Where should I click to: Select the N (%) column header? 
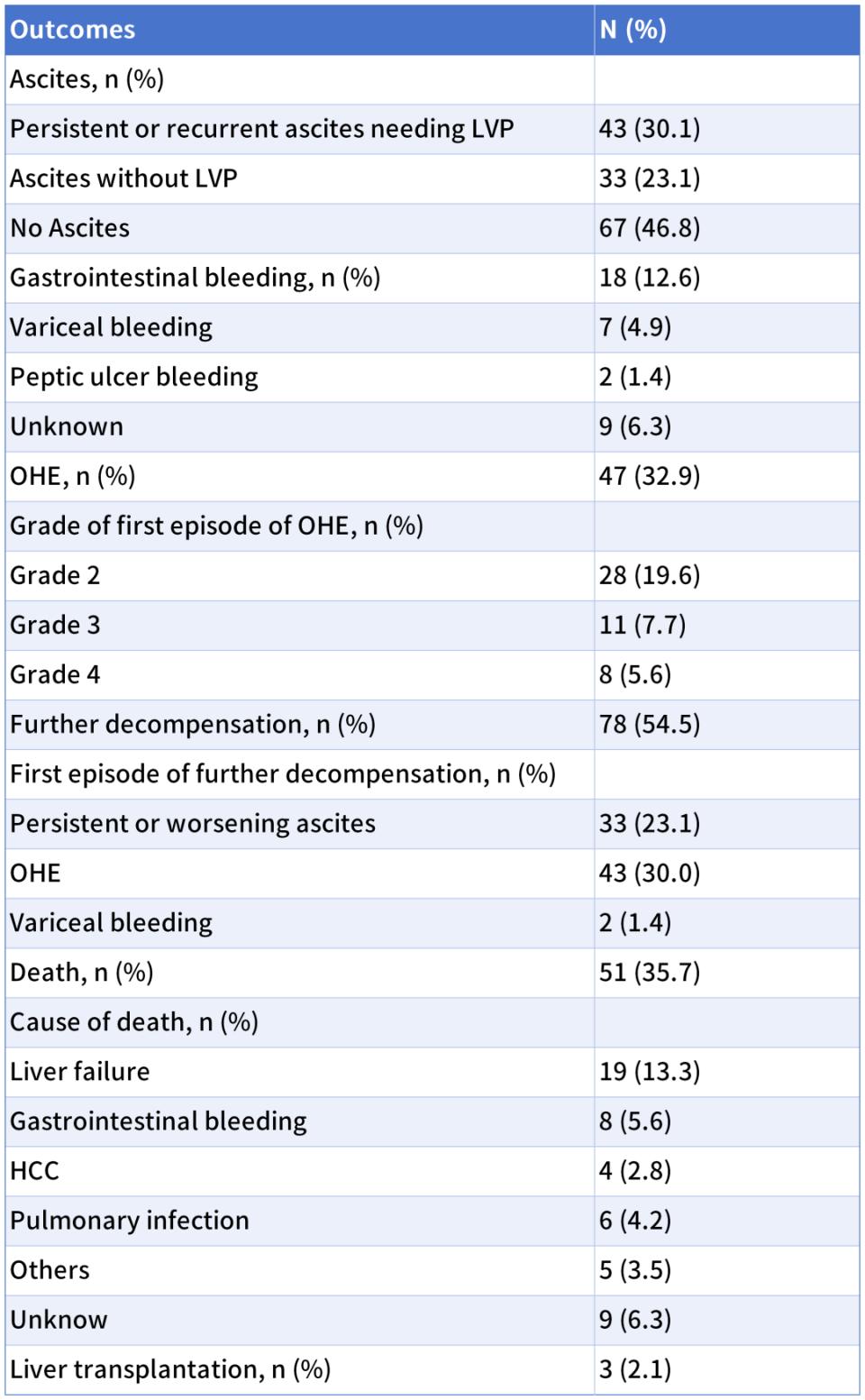pyautogui.click(x=633, y=30)
